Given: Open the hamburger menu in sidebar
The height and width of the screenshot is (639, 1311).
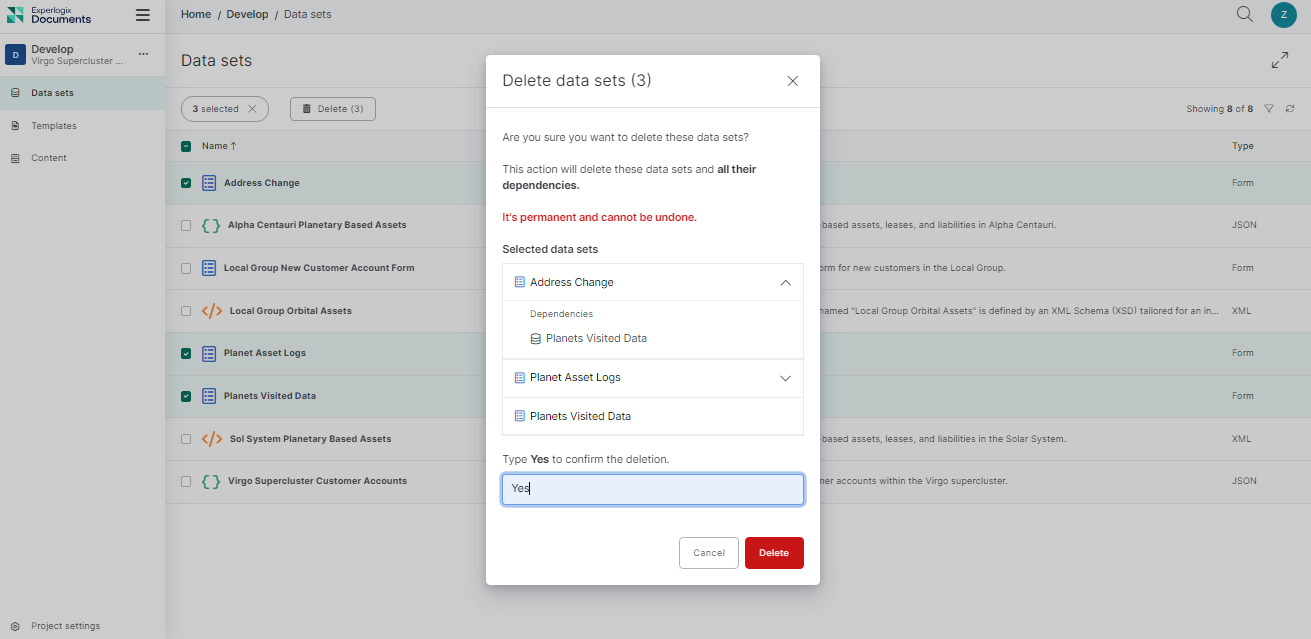Looking at the screenshot, I should point(143,15).
